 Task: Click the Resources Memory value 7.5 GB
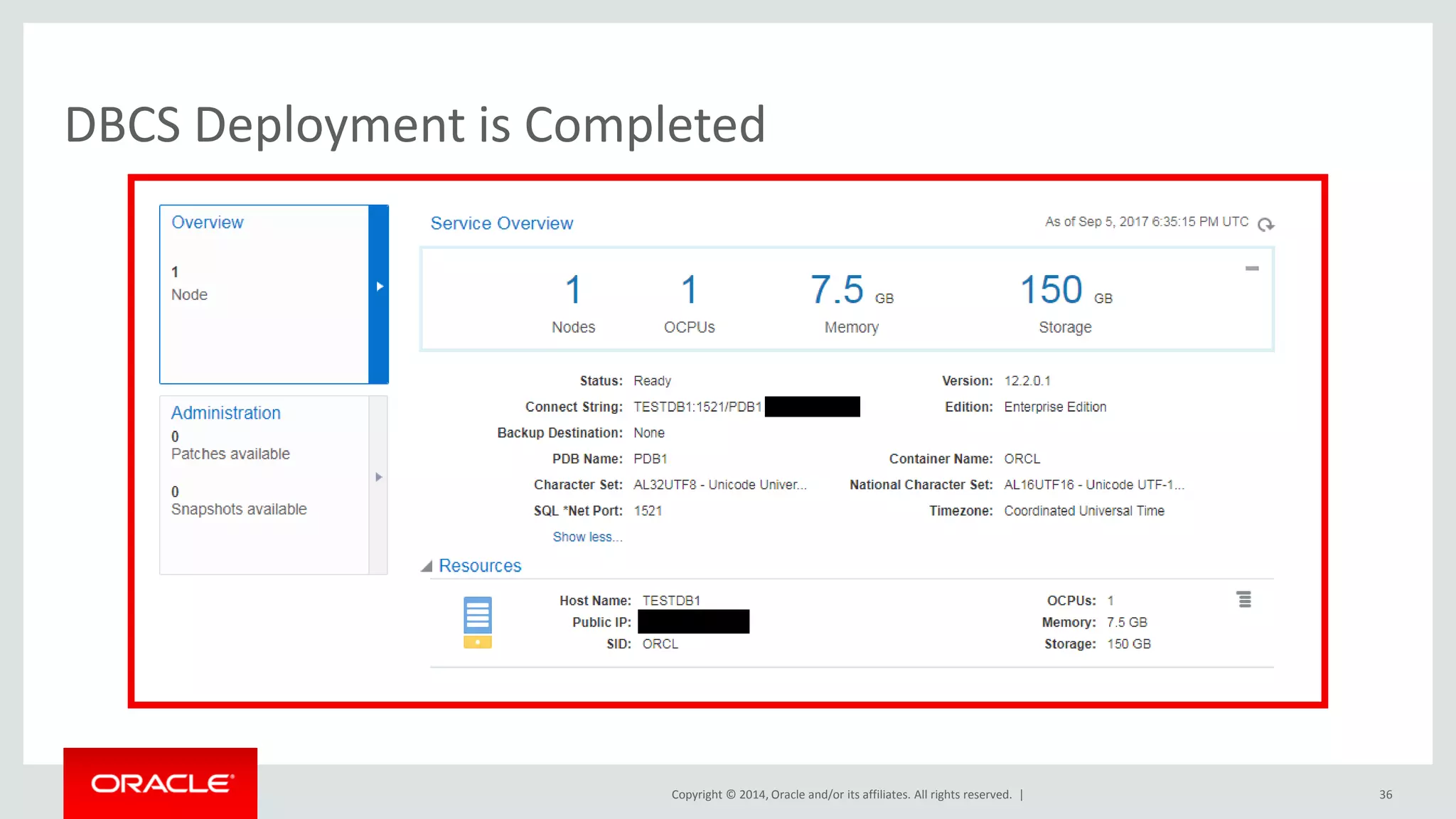click(1127, 623)
